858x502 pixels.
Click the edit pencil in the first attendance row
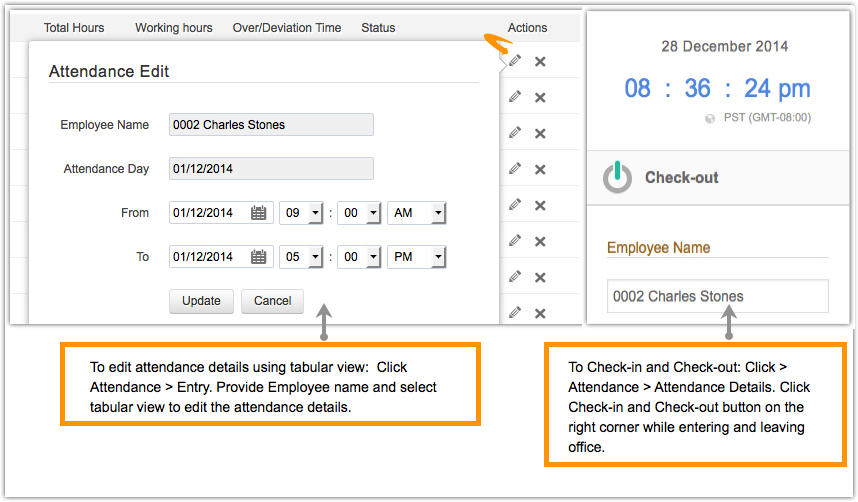pos(515,61)
